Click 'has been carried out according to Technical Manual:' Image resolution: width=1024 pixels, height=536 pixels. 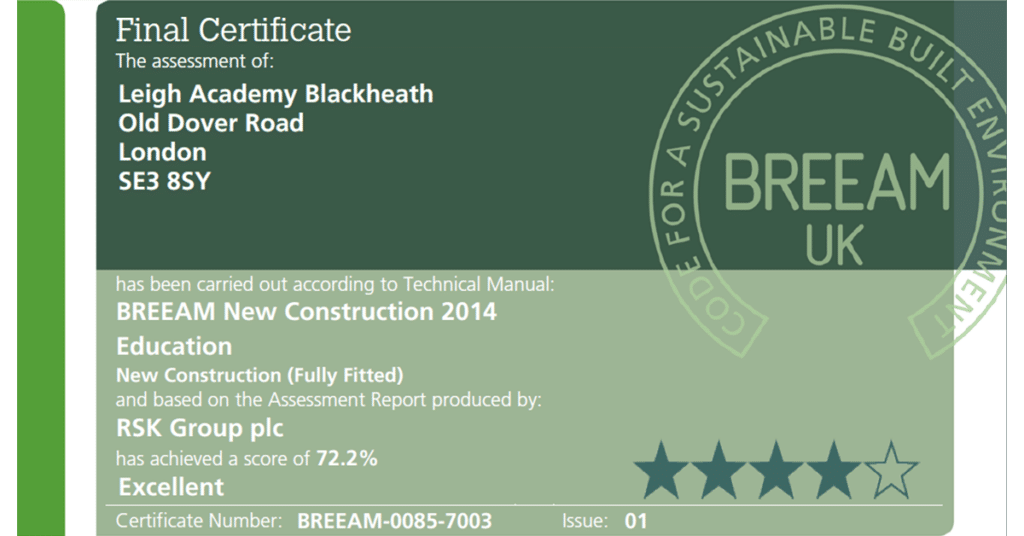[x=335, y=285]
